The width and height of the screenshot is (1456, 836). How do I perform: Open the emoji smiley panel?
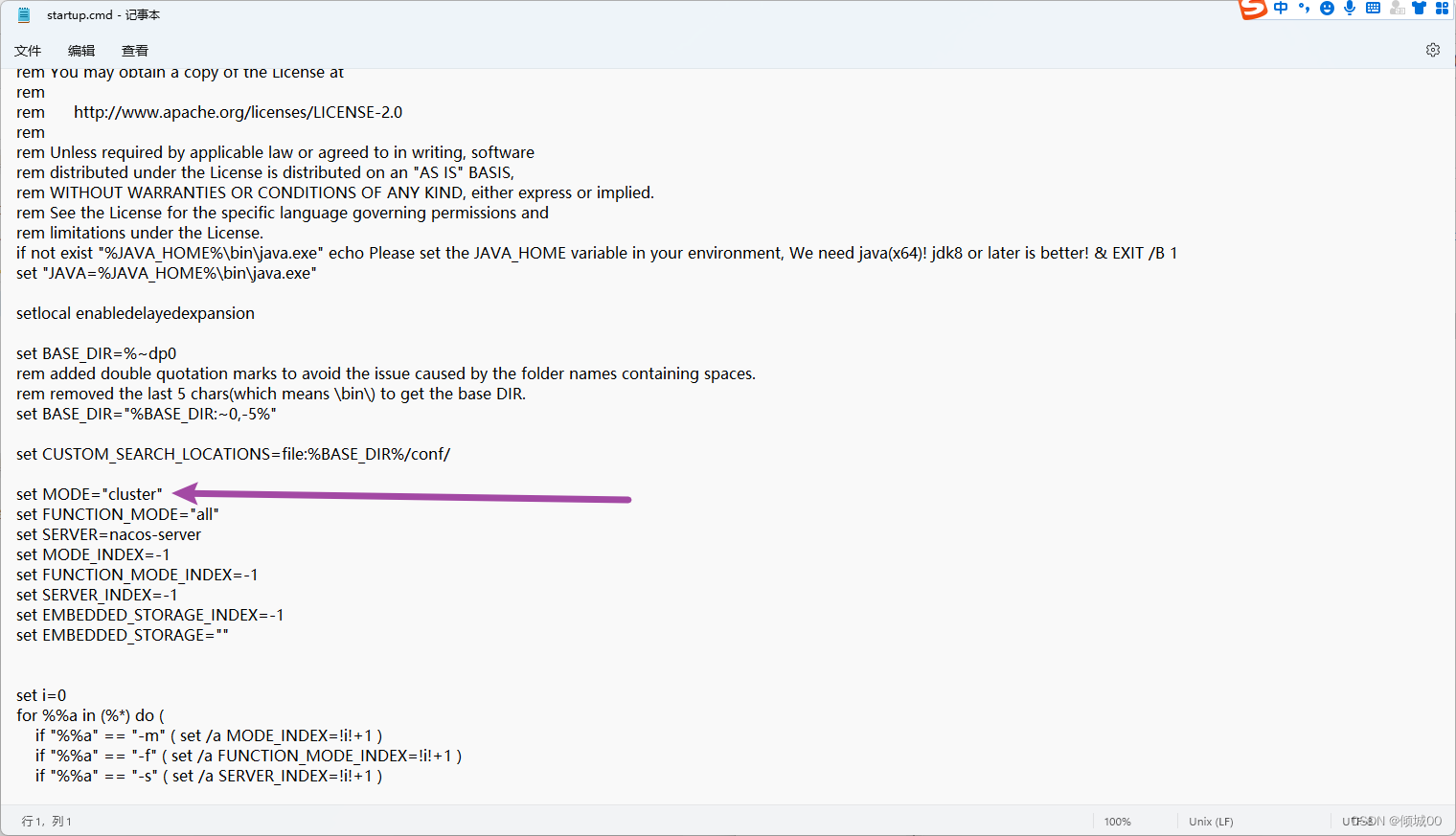[1327, 8]
